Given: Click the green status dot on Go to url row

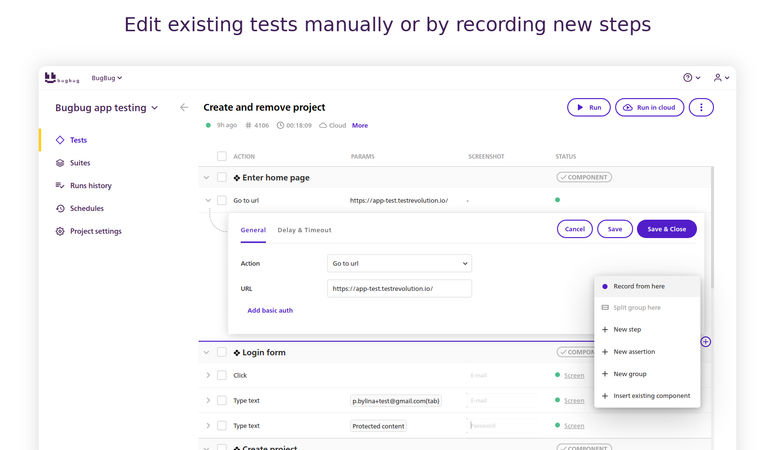Looking at the screenshot, I should coord(558,200).
